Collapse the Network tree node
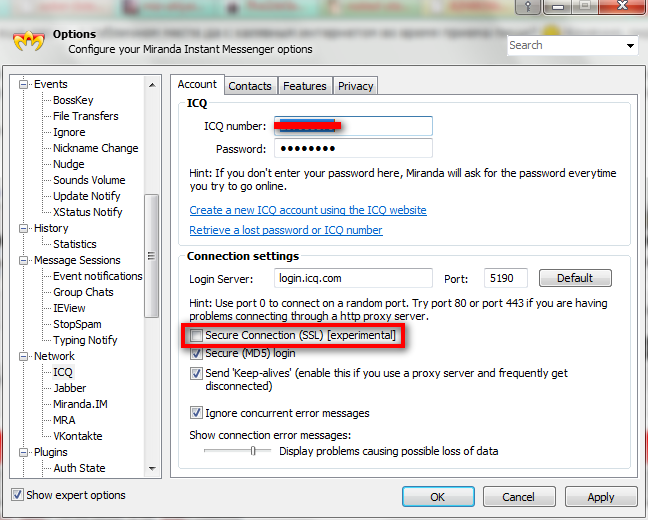This screenshot has width=648, height=520. coord(24,356)
